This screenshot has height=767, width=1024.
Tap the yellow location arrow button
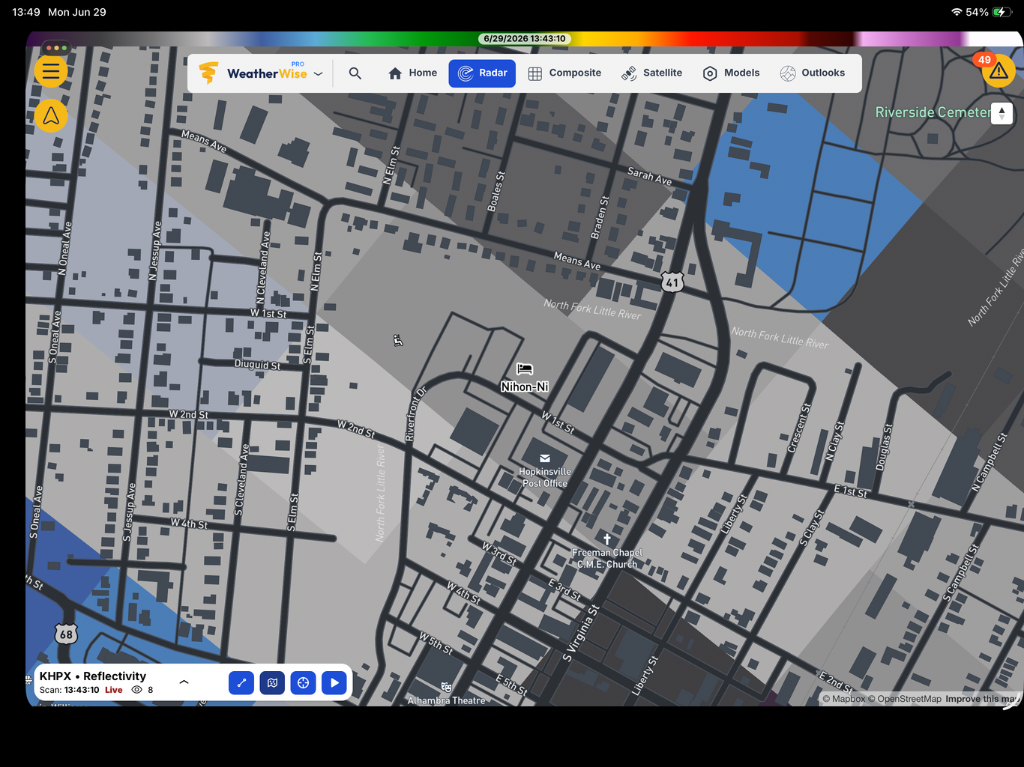[51, 116]
